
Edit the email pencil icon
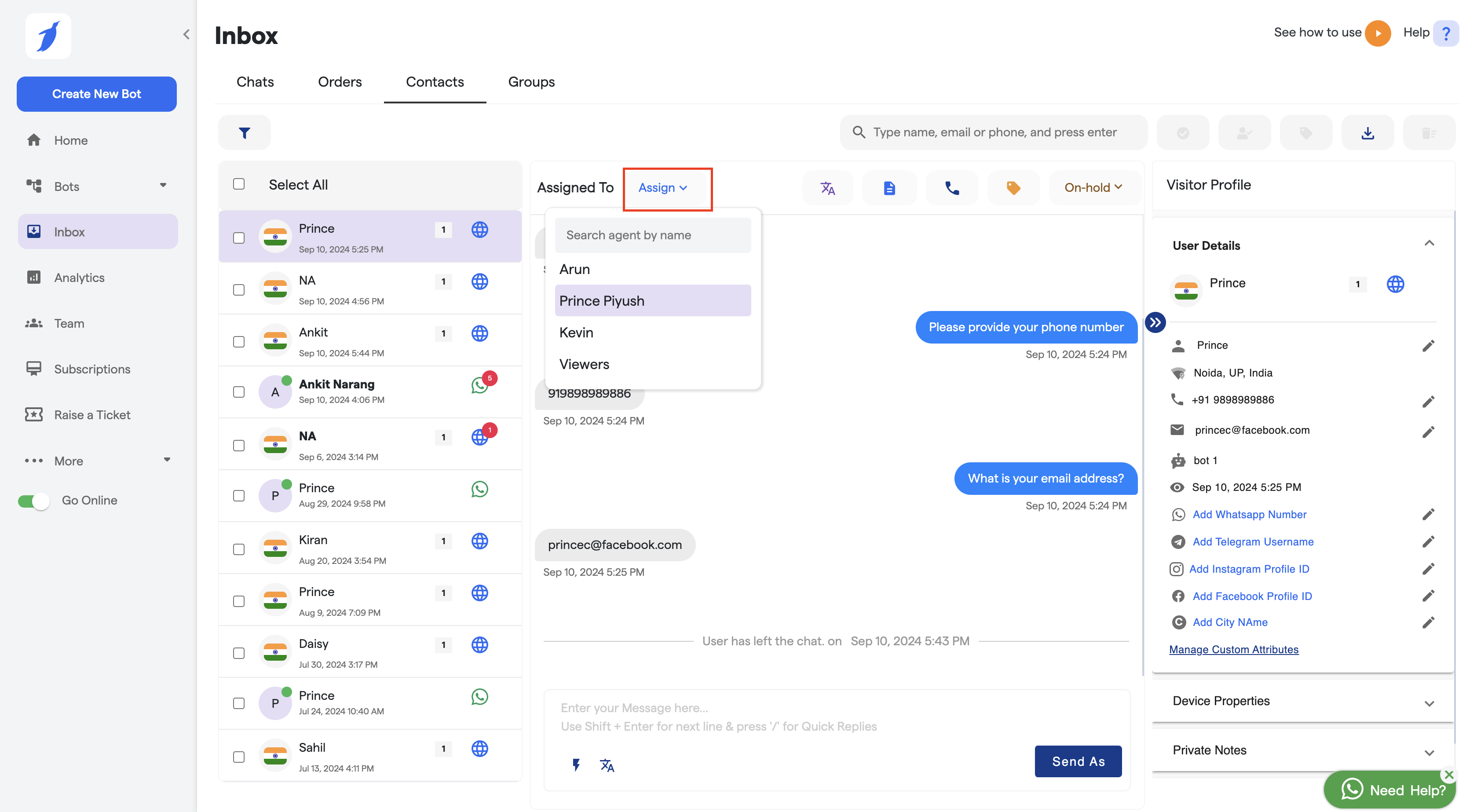pos(1428,431)
